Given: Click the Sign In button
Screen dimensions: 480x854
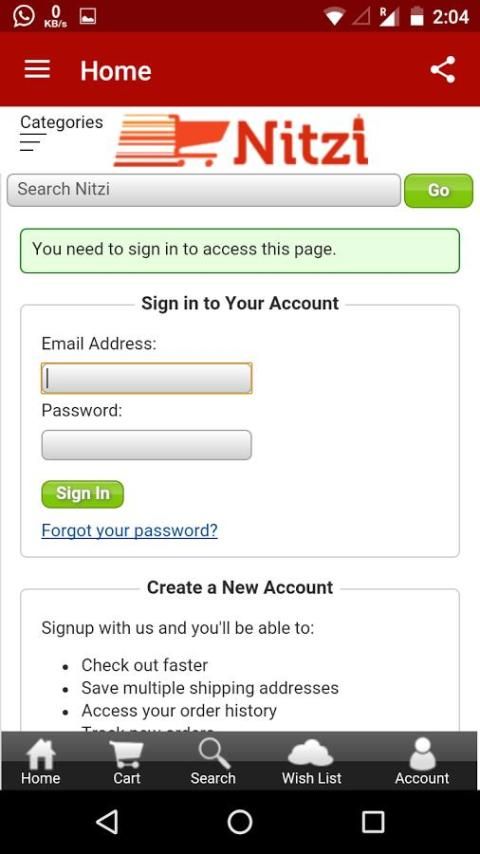Looking at the screenshot, I should [83, 494].
